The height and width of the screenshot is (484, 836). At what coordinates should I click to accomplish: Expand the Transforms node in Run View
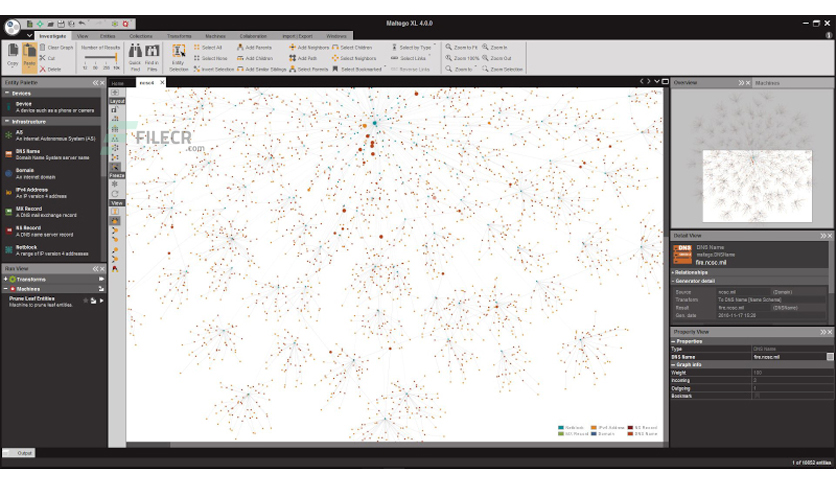[x=6, y=279]
